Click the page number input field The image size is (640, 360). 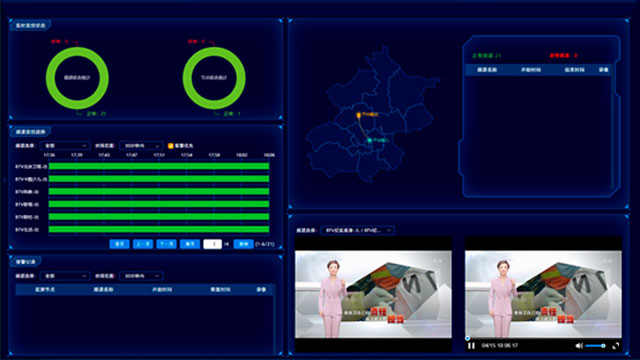212,244
